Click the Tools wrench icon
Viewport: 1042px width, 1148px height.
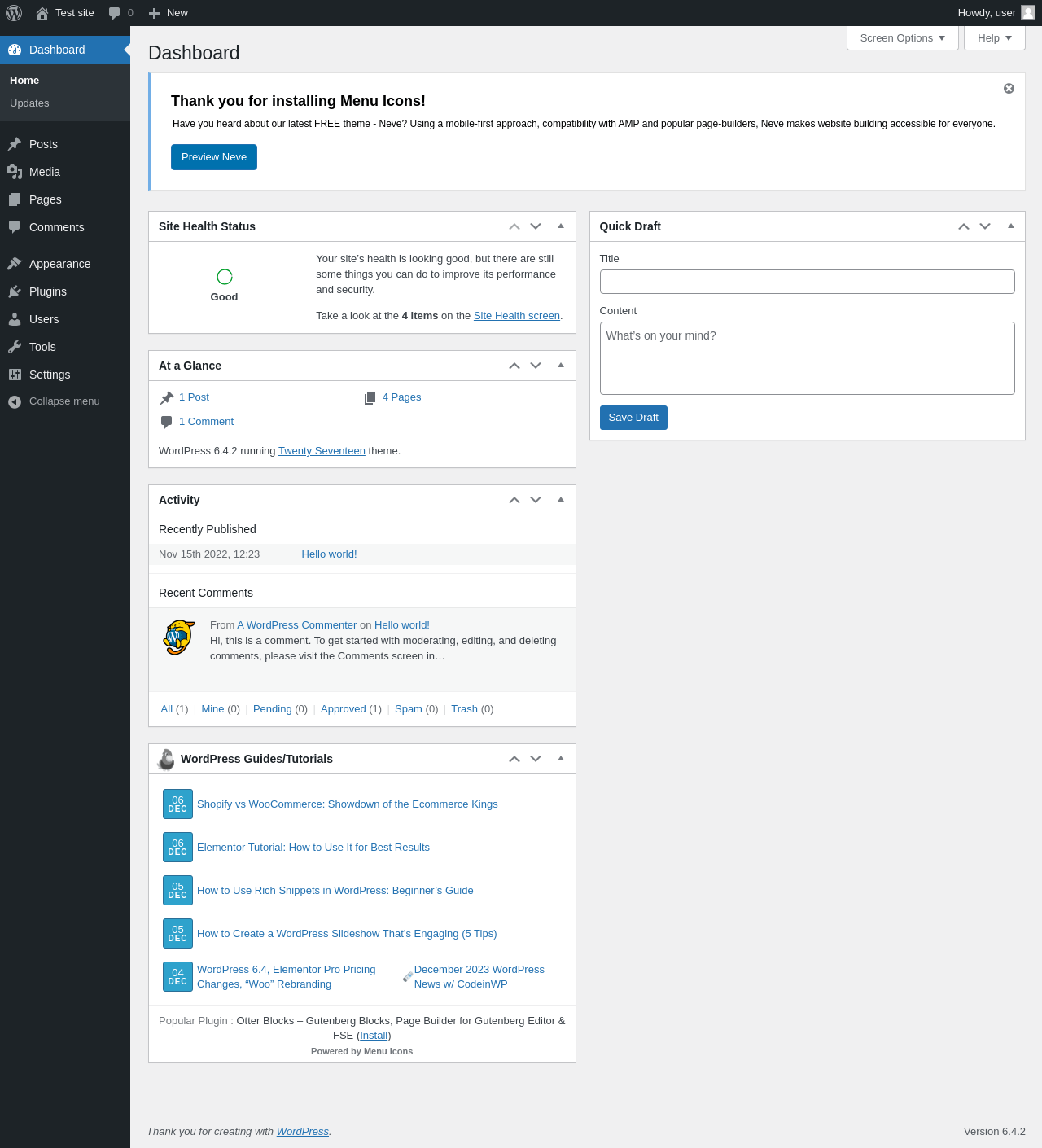point(15,347)
